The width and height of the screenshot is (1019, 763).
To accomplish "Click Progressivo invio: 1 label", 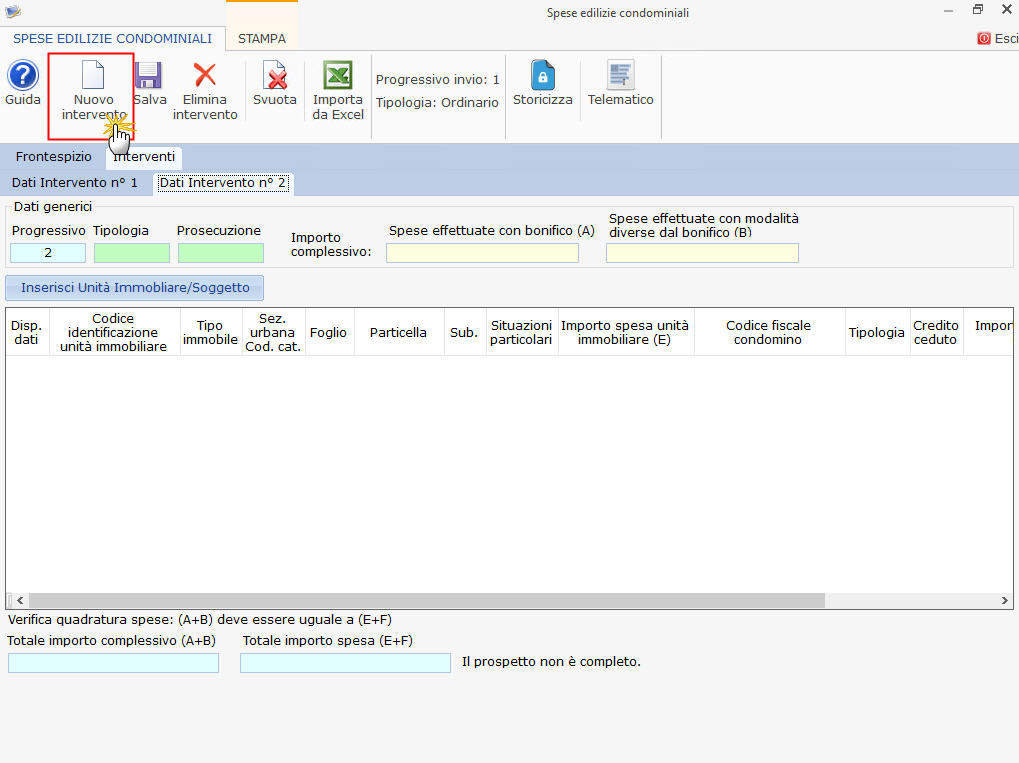I will (x=437, y=79).
